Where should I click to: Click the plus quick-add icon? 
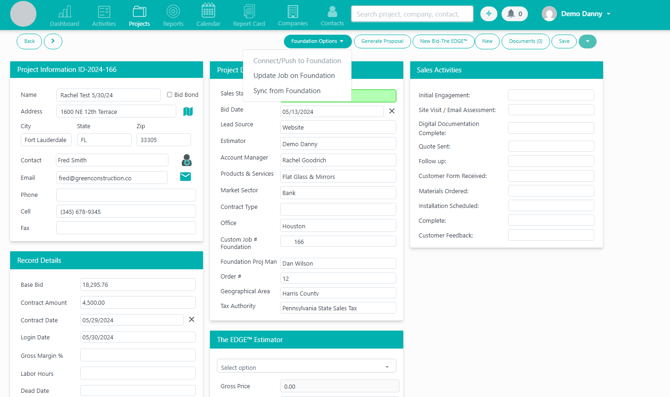[x=488, y=14]
